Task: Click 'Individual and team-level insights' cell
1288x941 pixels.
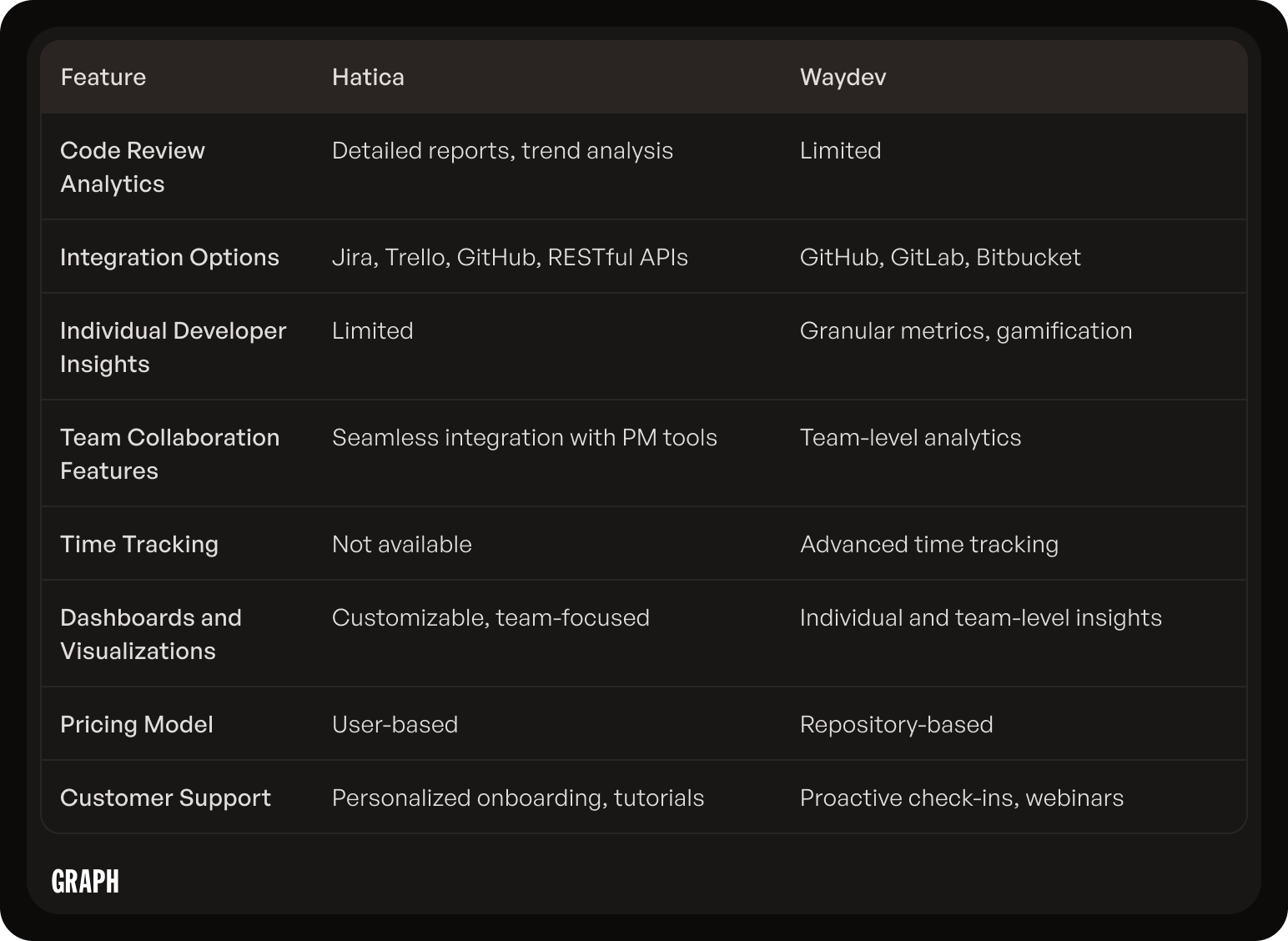Action: (x=980, y=618)
